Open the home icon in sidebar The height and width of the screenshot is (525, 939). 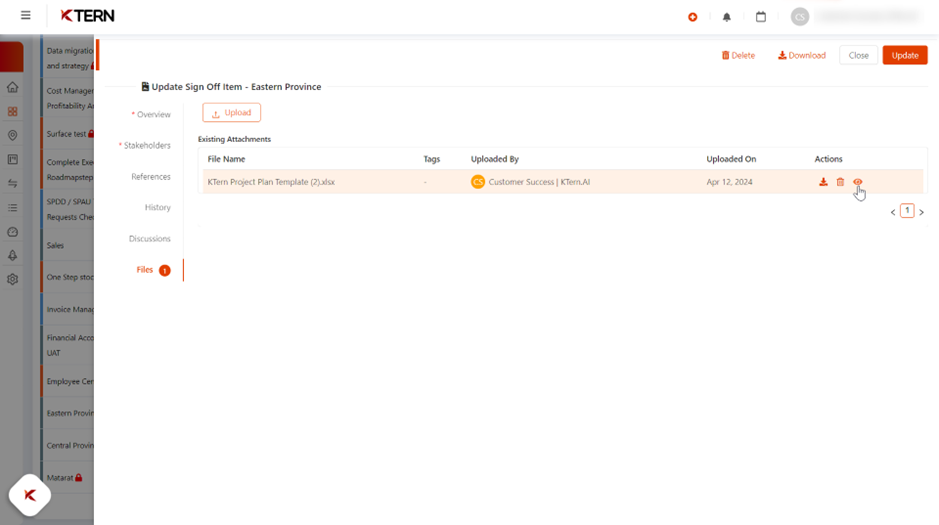12,87
